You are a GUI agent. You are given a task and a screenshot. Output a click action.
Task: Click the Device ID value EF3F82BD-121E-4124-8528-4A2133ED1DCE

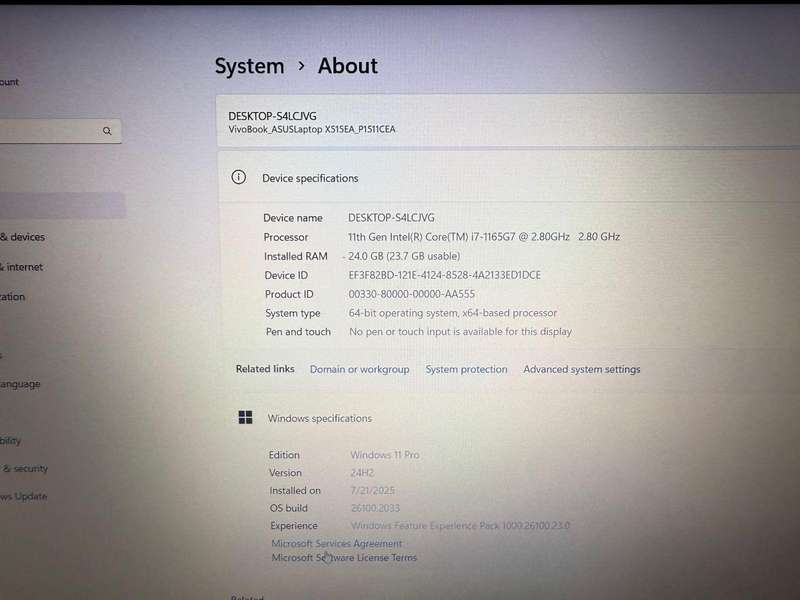tap(444, 276)
